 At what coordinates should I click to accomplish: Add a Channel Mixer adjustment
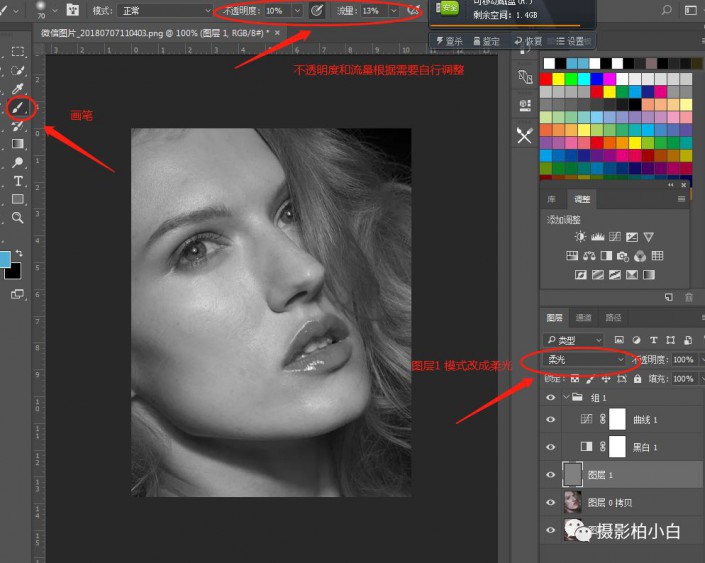pyautogui.click(x=640, y=256)
